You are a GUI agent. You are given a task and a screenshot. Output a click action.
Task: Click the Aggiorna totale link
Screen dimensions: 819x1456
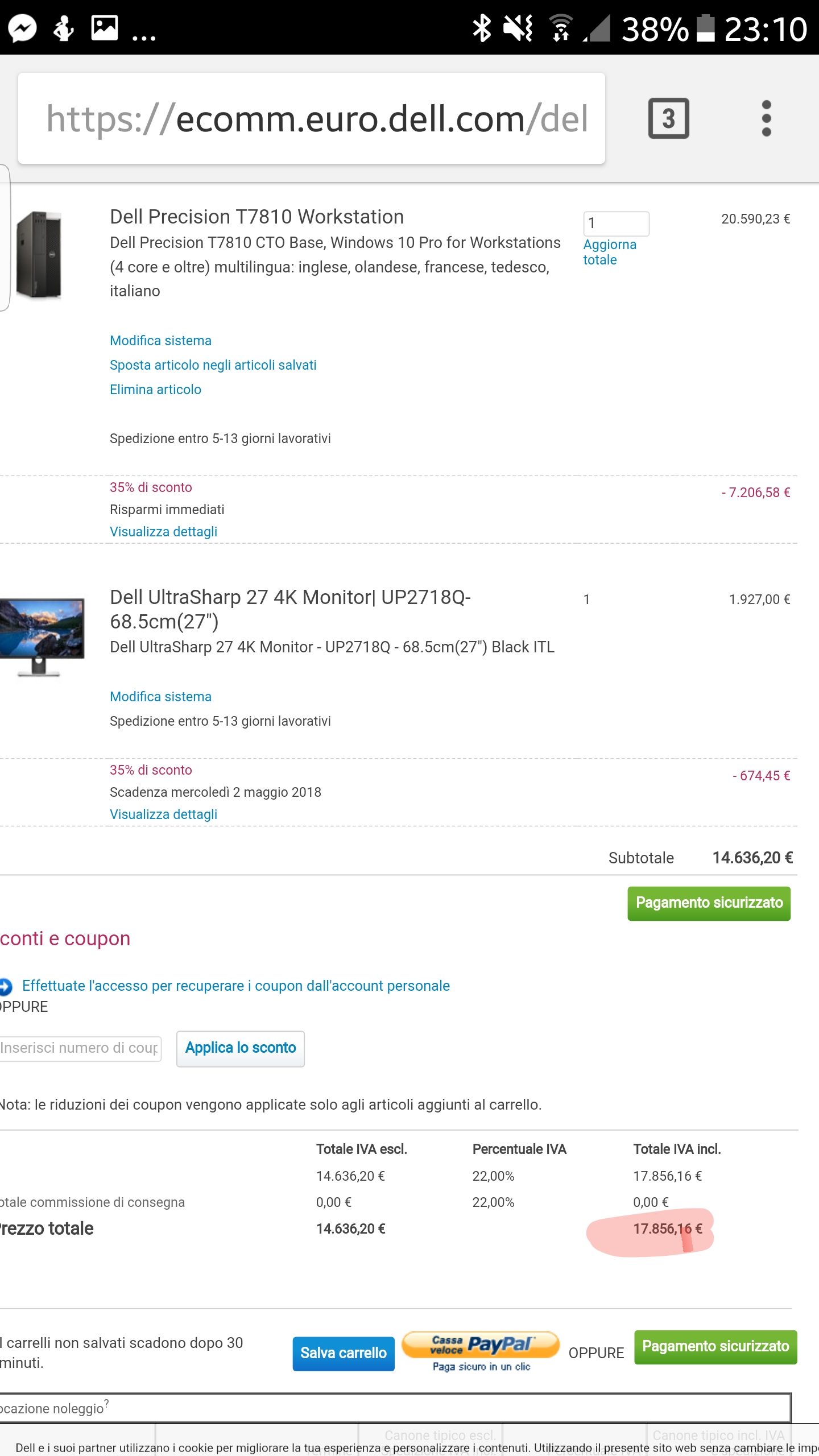tap(609, 252)
